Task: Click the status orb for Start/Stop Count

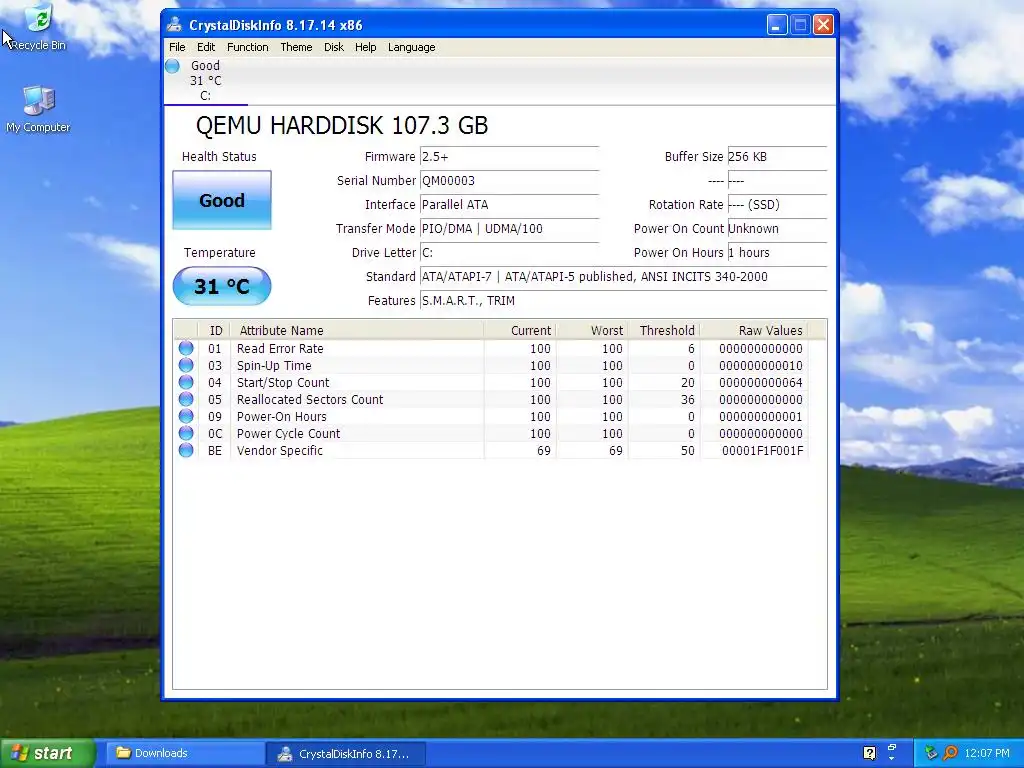Action: point(186,382)
